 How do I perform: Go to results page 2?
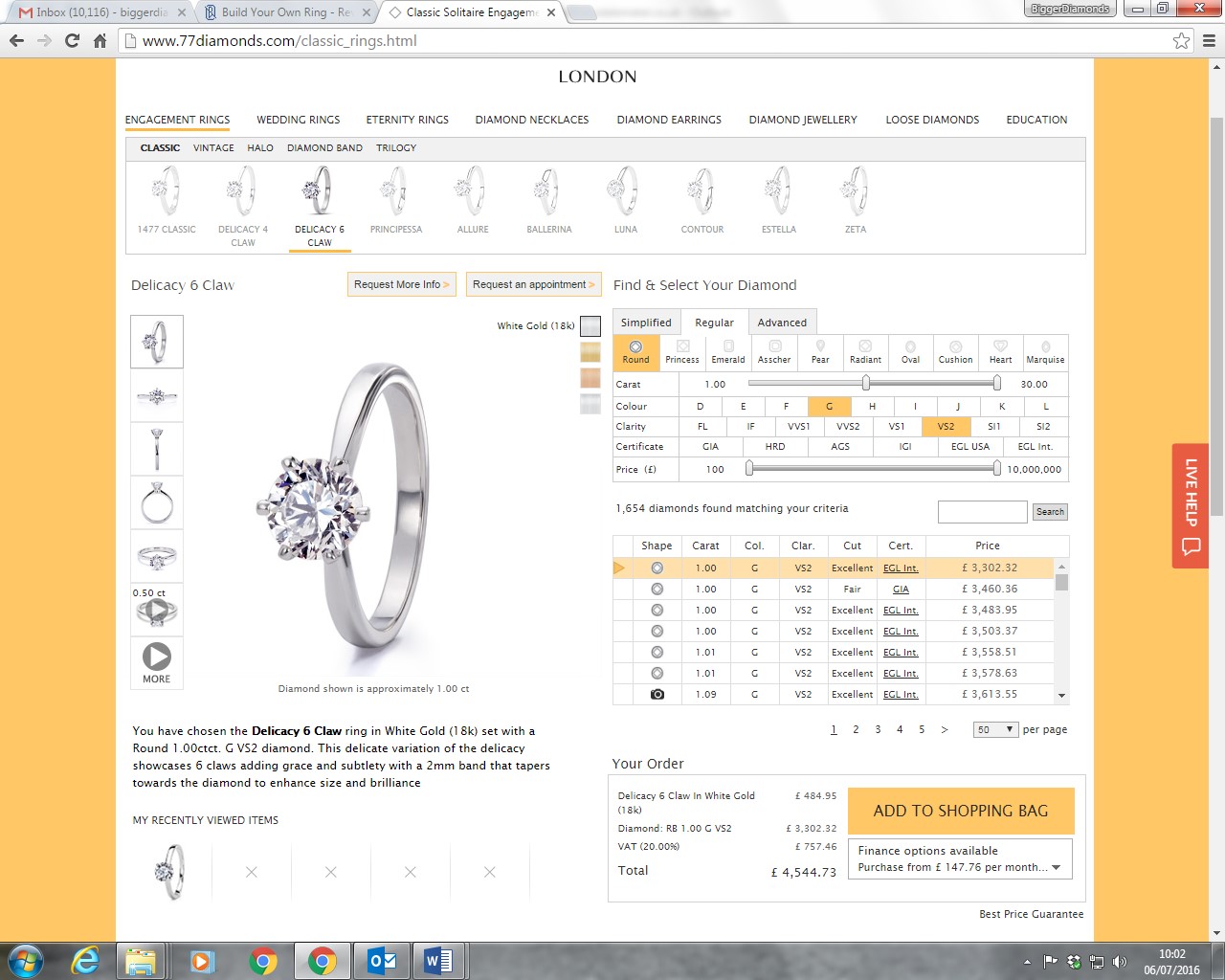[x=856, y=729]
